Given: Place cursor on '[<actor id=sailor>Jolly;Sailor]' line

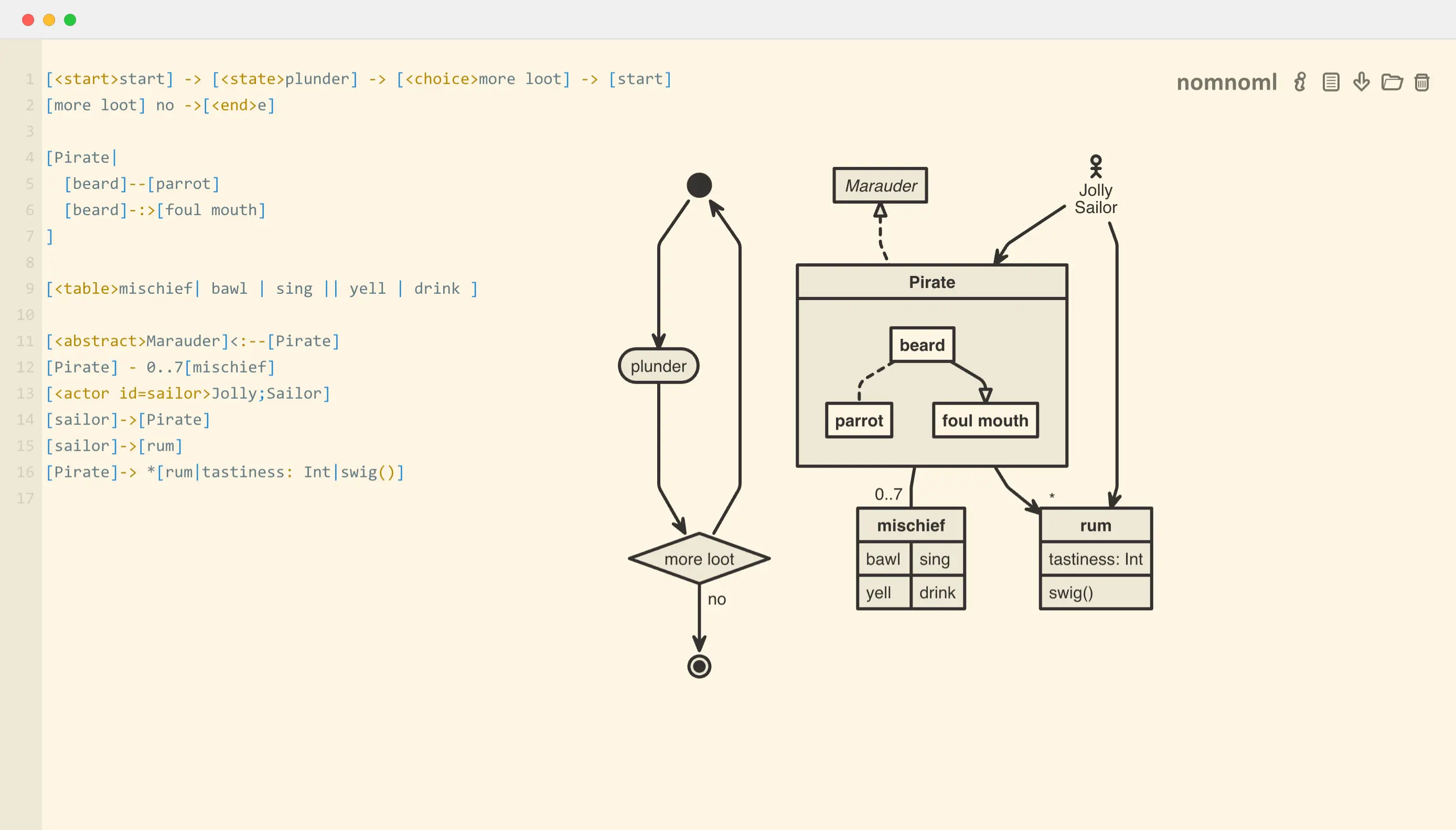Looking at the screenshot, I should click(188, 393).
